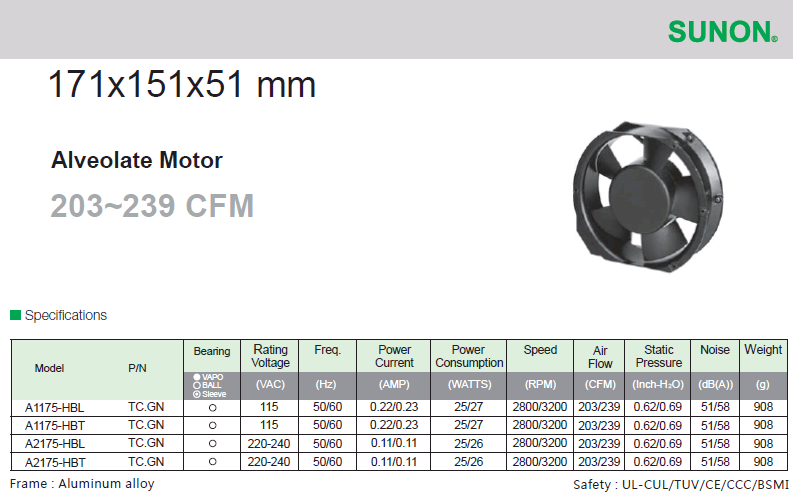
Task: Click "TC.GN" in the A2175-HBT row
Action: tap(146, 462)
